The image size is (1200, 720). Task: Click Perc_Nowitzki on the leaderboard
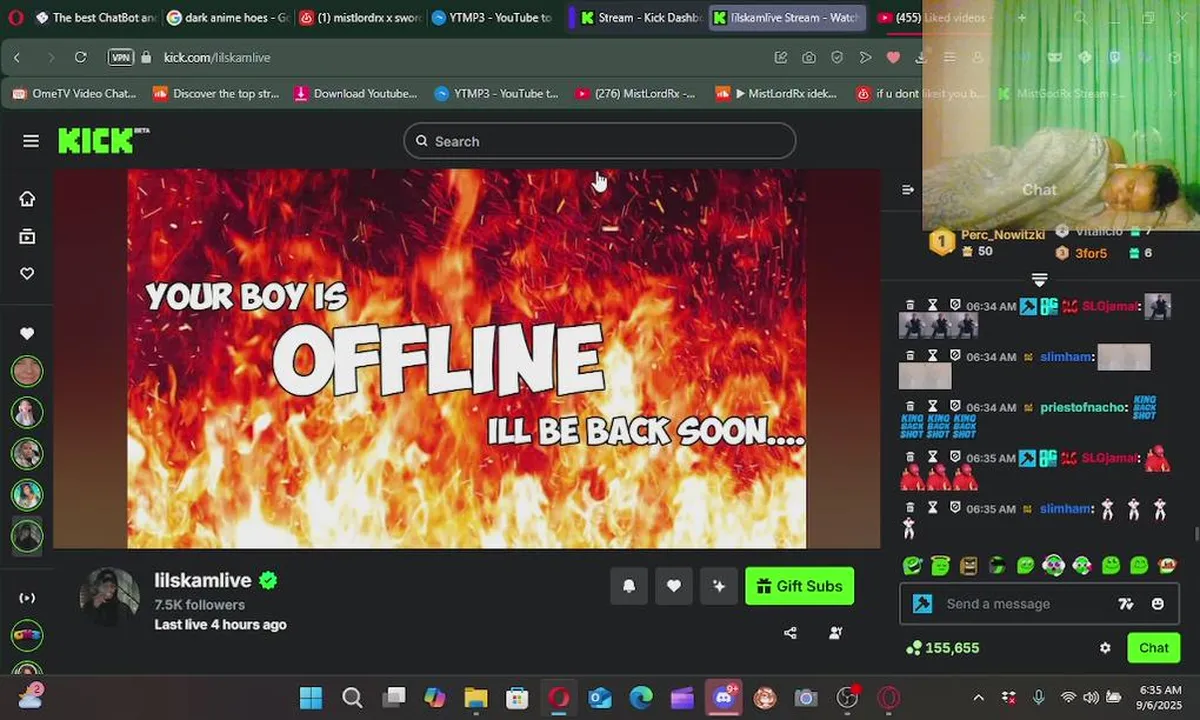click(x=1002, y=235)
